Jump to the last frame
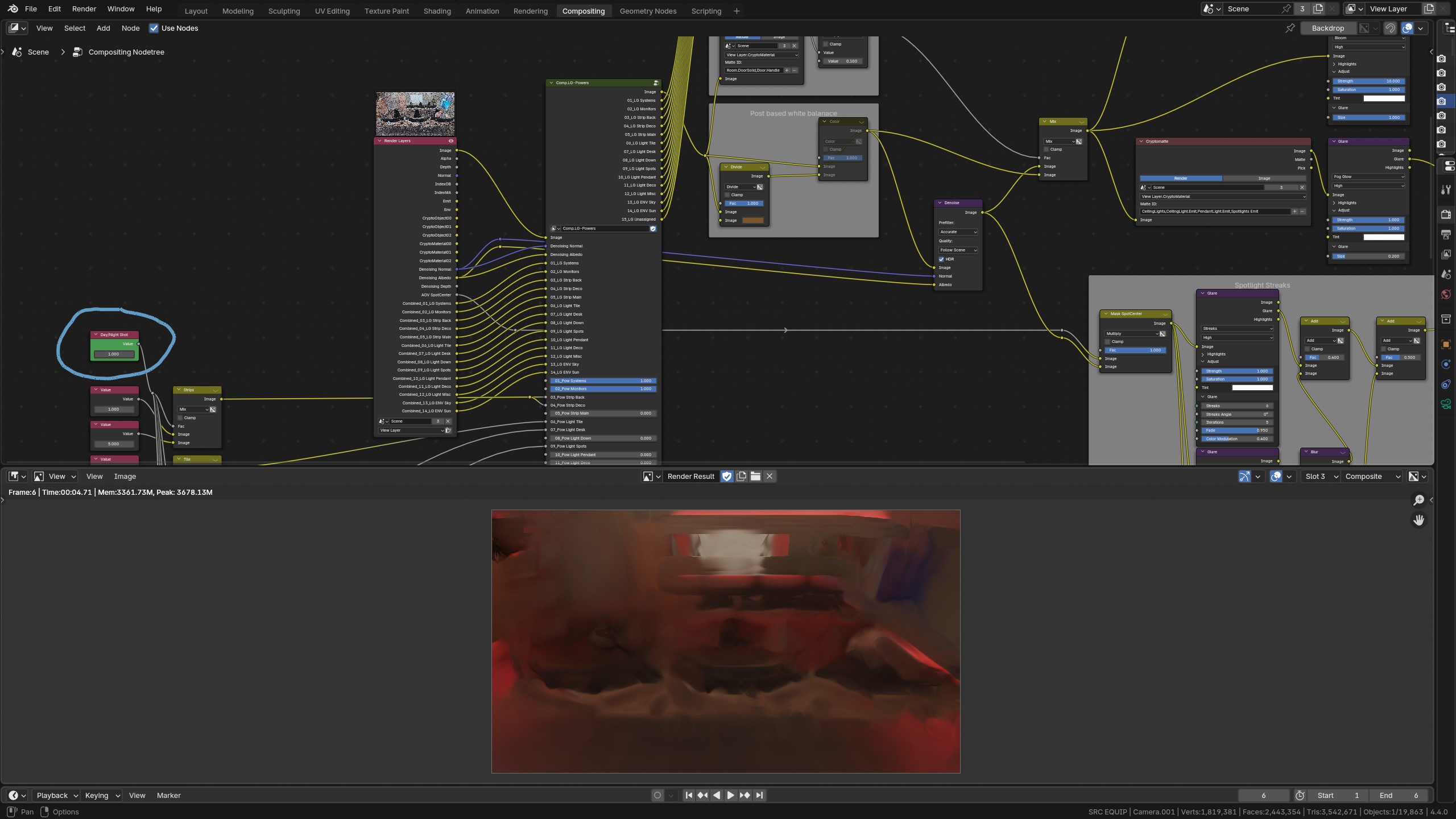 pos(759,796)
